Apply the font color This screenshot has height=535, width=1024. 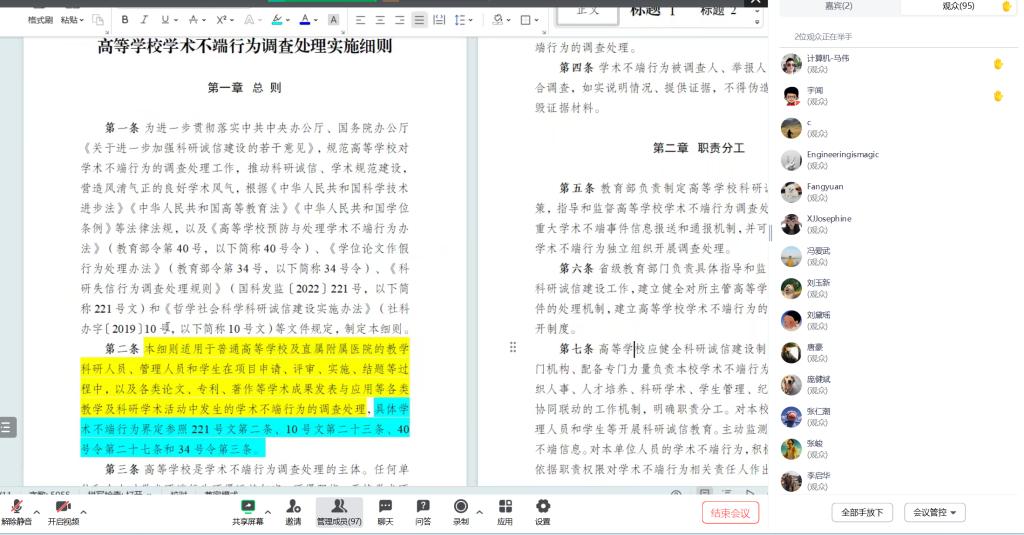point(304,20)
